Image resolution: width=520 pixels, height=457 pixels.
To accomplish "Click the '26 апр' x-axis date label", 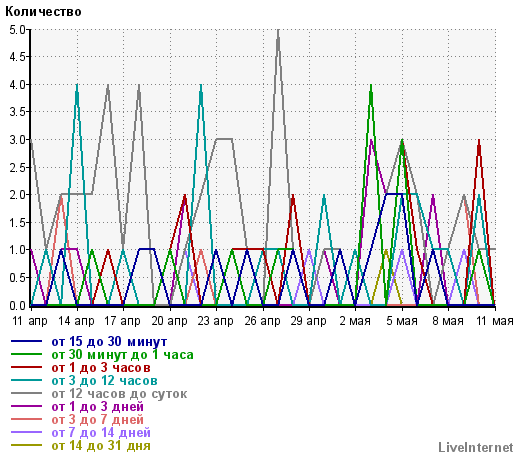I will click(262, 321).
